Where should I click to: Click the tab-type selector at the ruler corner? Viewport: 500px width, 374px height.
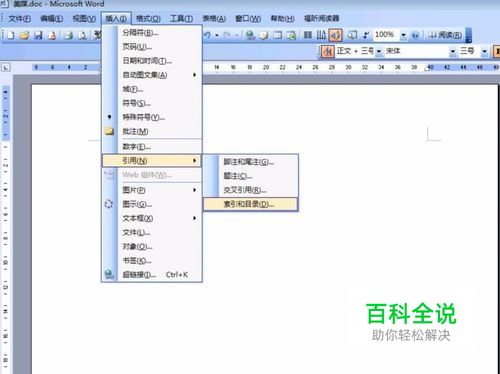point(6,67)
